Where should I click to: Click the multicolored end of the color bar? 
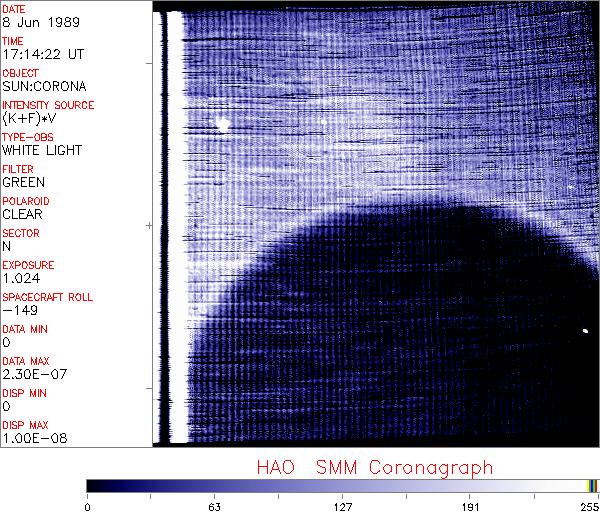(x=592, y=486)
